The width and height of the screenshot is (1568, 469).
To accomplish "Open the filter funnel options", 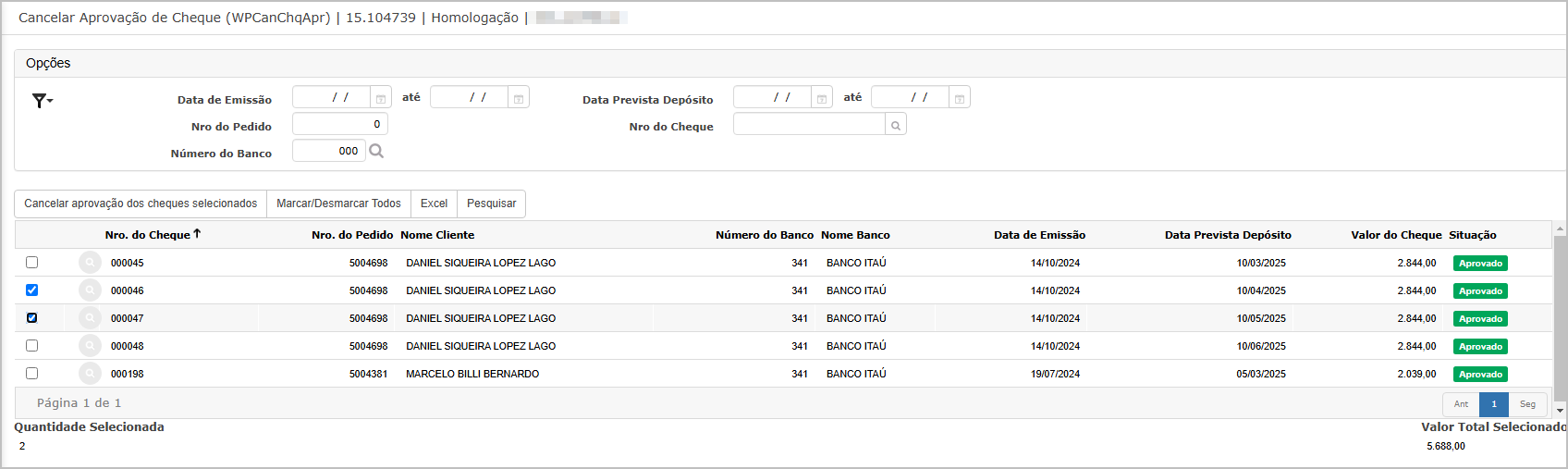I will click(42, 101).
